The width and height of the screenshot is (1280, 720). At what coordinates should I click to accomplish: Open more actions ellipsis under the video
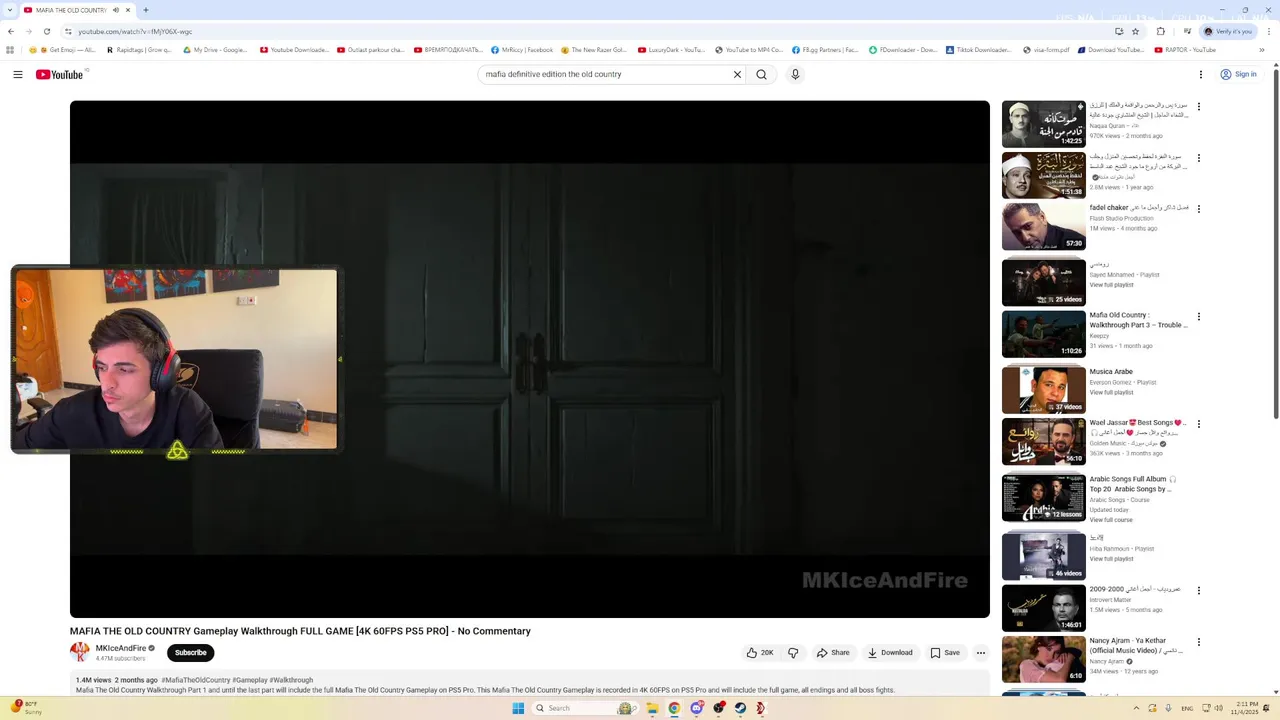[981, 653]
